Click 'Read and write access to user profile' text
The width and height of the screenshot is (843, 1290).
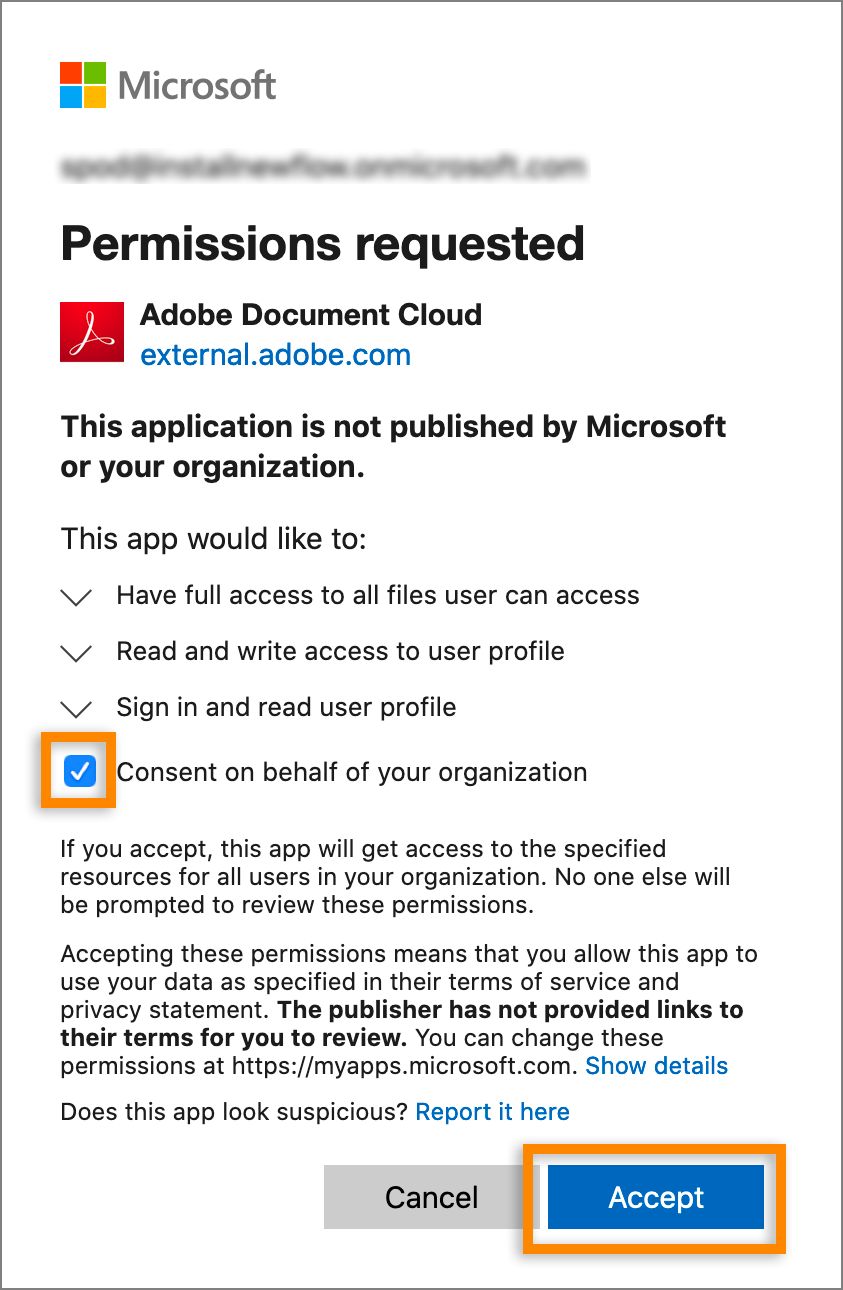pyautogui.click(x=340, y=651)
